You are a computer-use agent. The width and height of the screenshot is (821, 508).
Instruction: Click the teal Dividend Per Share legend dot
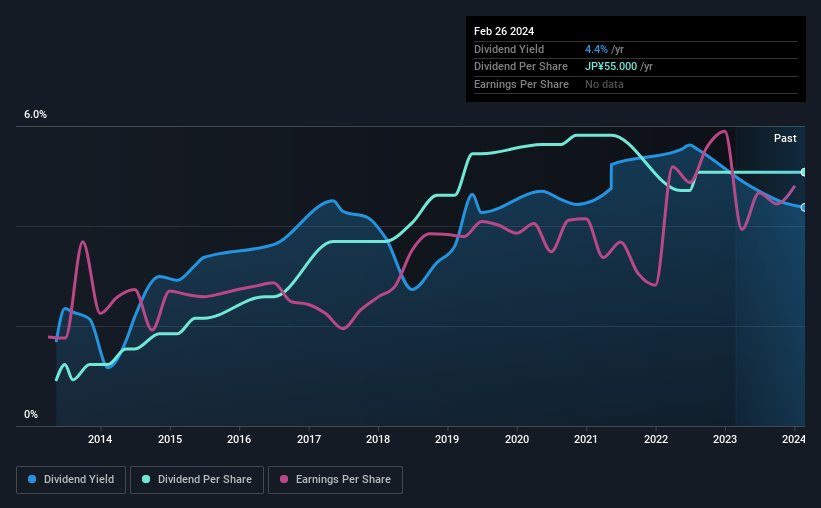coord(146,479)
